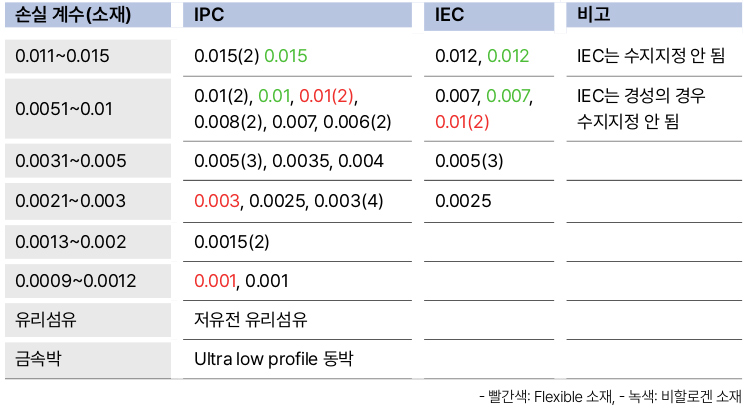The image size is (747, 411).
Task: Click the 금속박 row label
Action: pyautogui.click(x=88, y=359)
